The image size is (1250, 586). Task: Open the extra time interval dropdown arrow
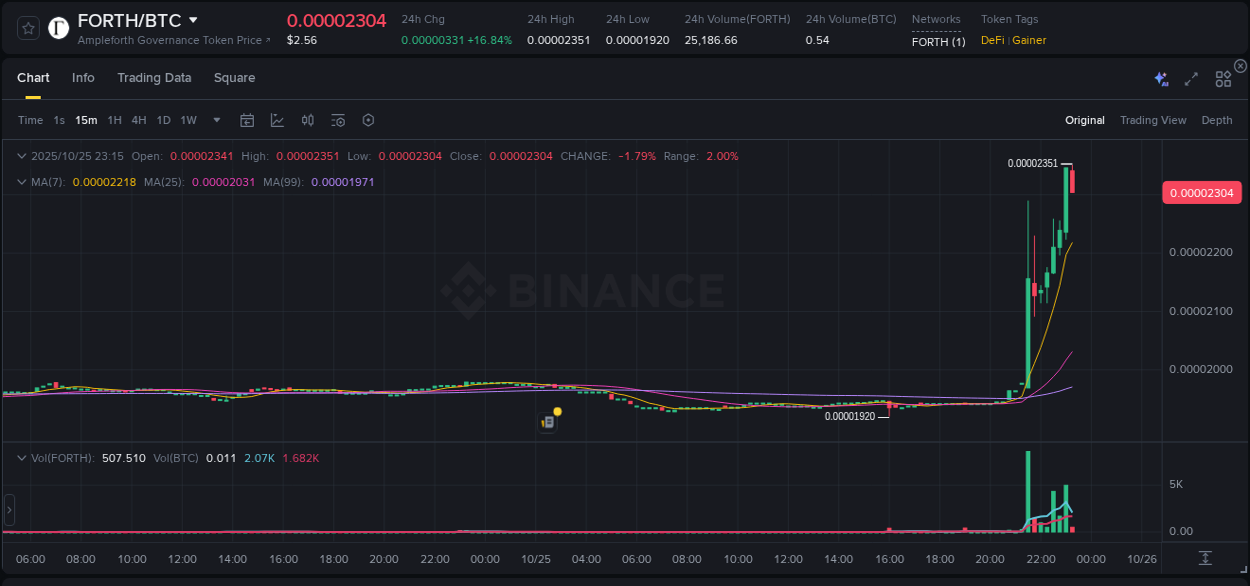(215, 120)
